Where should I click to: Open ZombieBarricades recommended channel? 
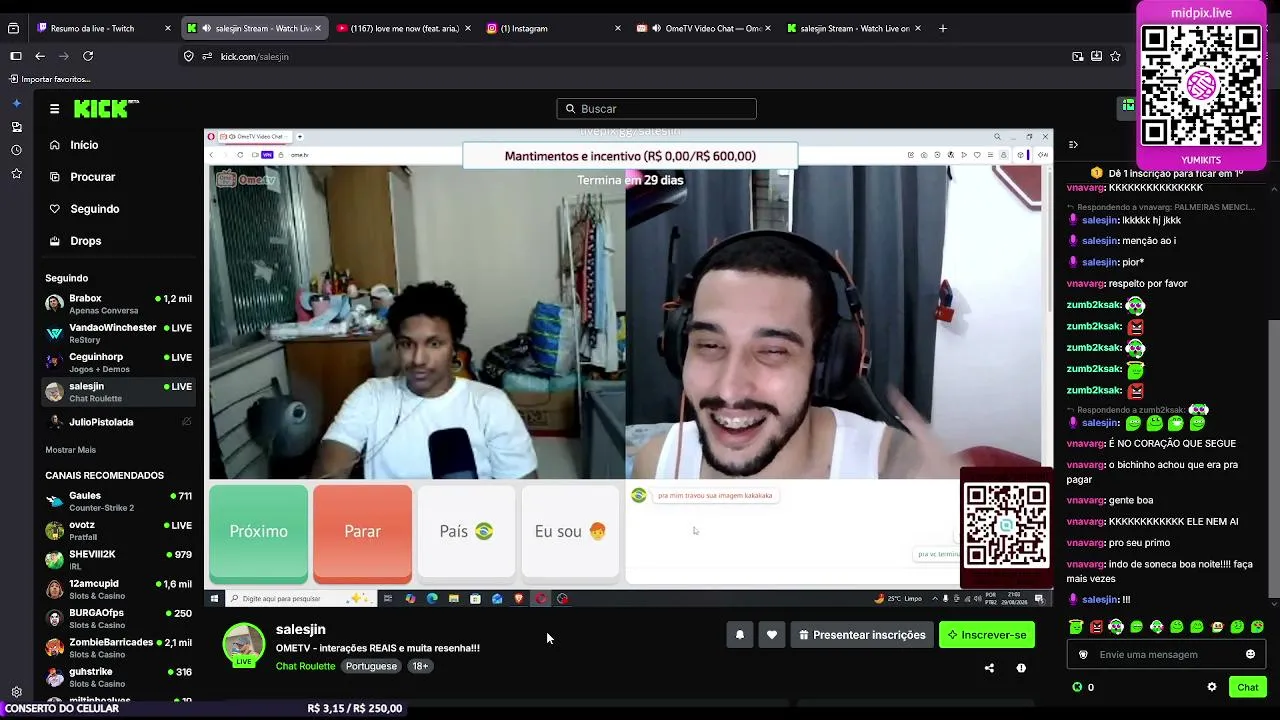tap(118, 648)
